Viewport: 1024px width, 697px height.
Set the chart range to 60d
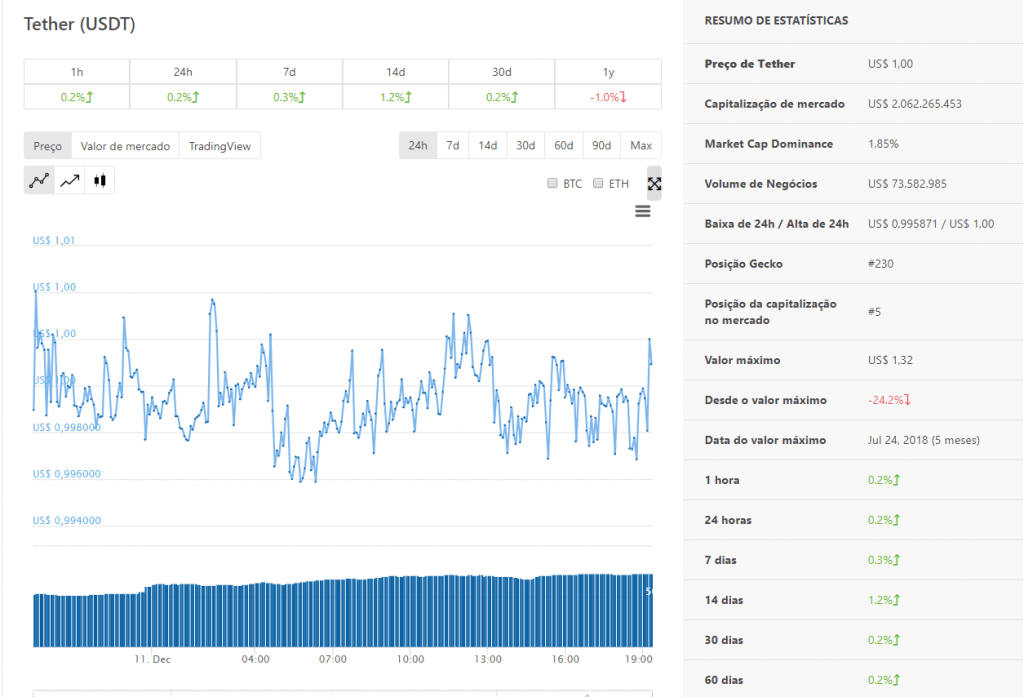coord(564,145)
